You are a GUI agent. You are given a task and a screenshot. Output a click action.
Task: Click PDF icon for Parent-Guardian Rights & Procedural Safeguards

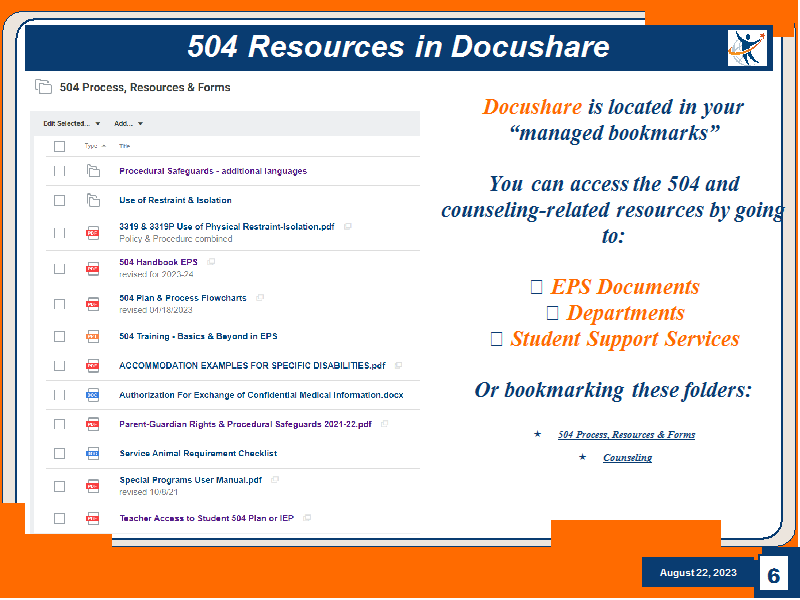coord(92,424)
